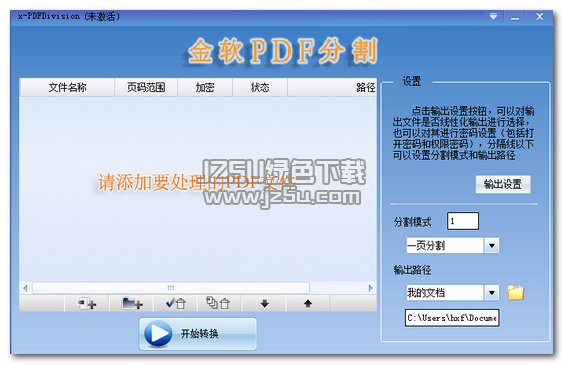Click the 加密 column header
Image resolution: width=564 pixels, height=365 pixels.
[x=205, y=87]
